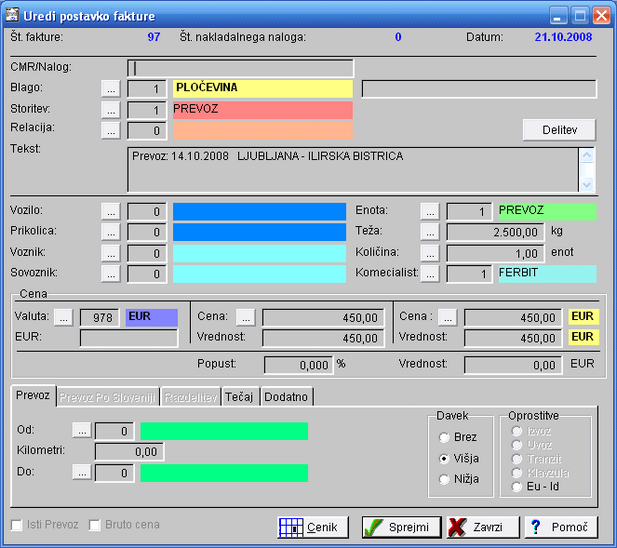Image resolution: width=617 pixels, height=548 pixels.
Task: Click the Delitev button
Action: 559,130
